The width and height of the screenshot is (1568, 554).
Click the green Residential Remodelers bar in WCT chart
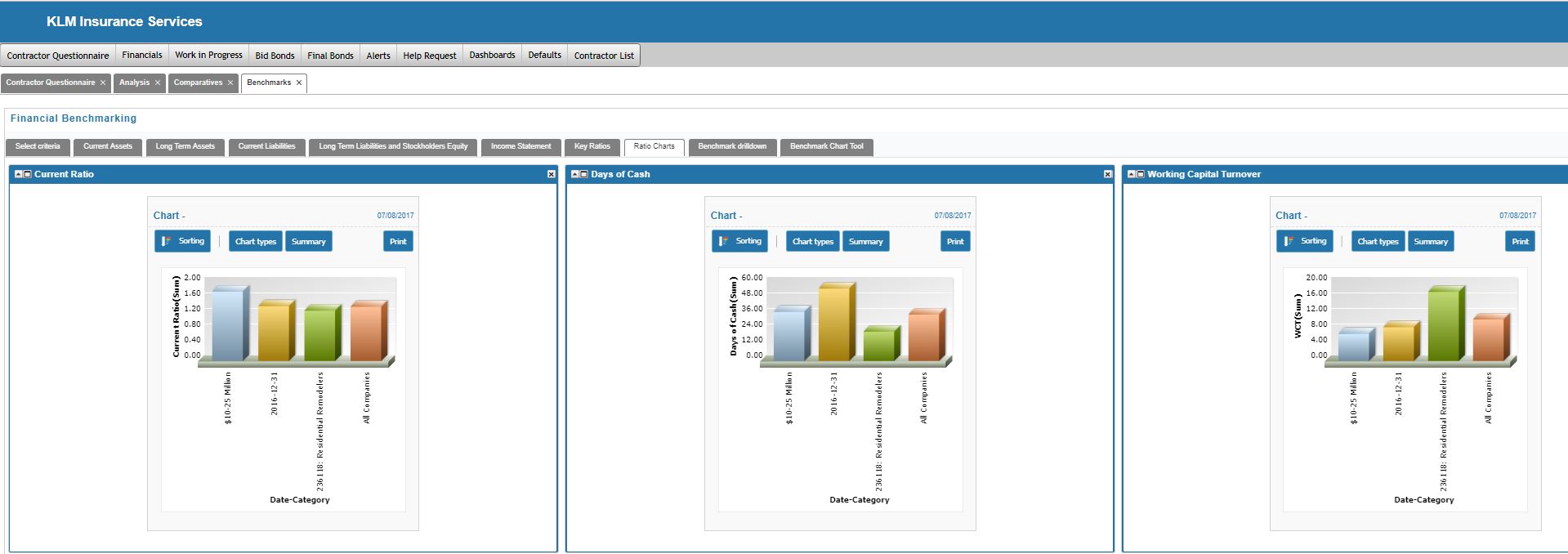coord(1443,325)
